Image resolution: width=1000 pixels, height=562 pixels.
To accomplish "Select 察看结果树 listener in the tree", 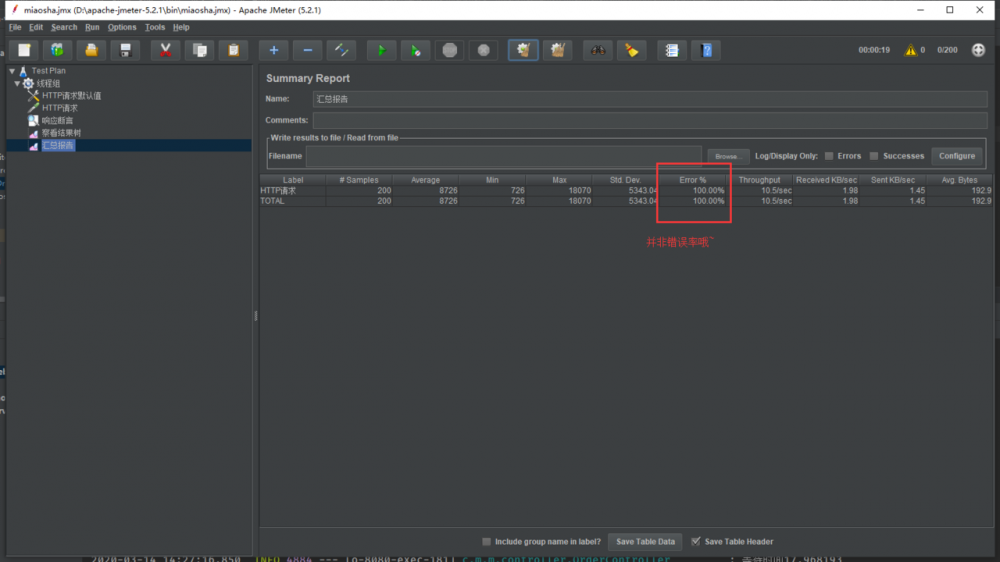I will click(61, 133).
